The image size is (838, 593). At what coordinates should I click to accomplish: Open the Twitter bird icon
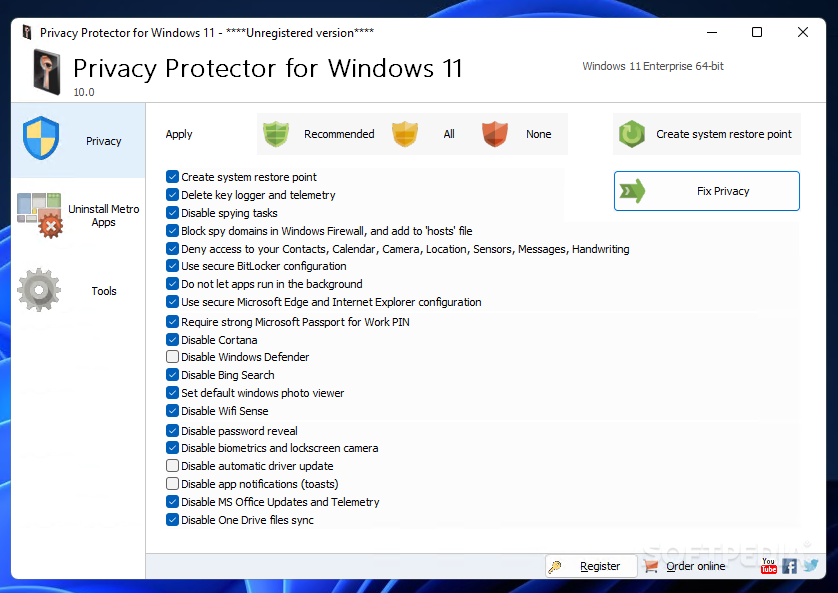click(x=810, y=566)
